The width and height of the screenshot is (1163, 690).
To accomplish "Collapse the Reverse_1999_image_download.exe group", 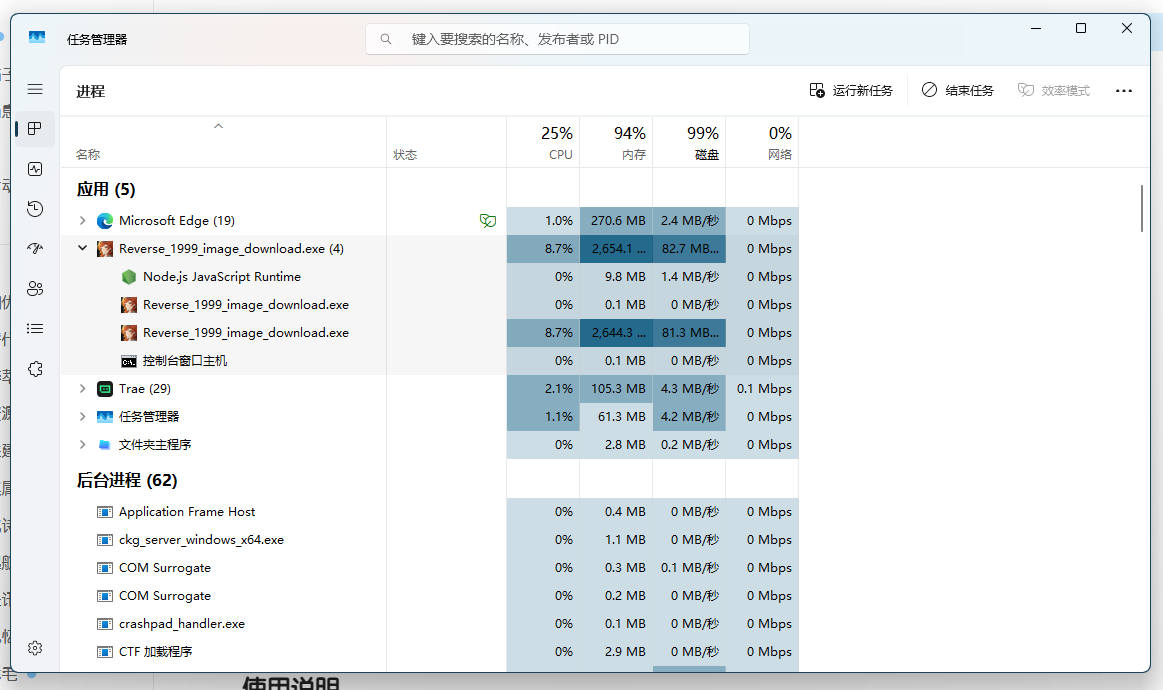I will click(82, 248).
